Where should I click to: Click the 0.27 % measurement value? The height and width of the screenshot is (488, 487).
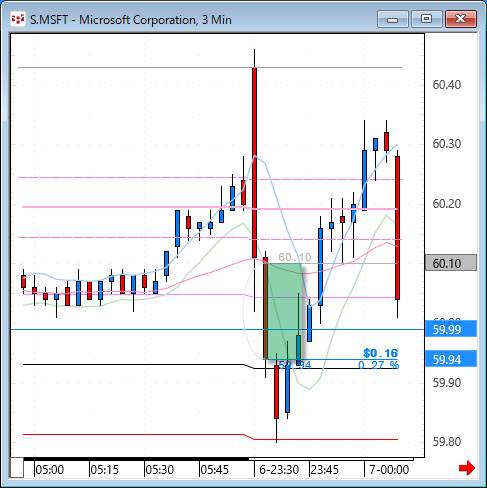coord(378,365)
